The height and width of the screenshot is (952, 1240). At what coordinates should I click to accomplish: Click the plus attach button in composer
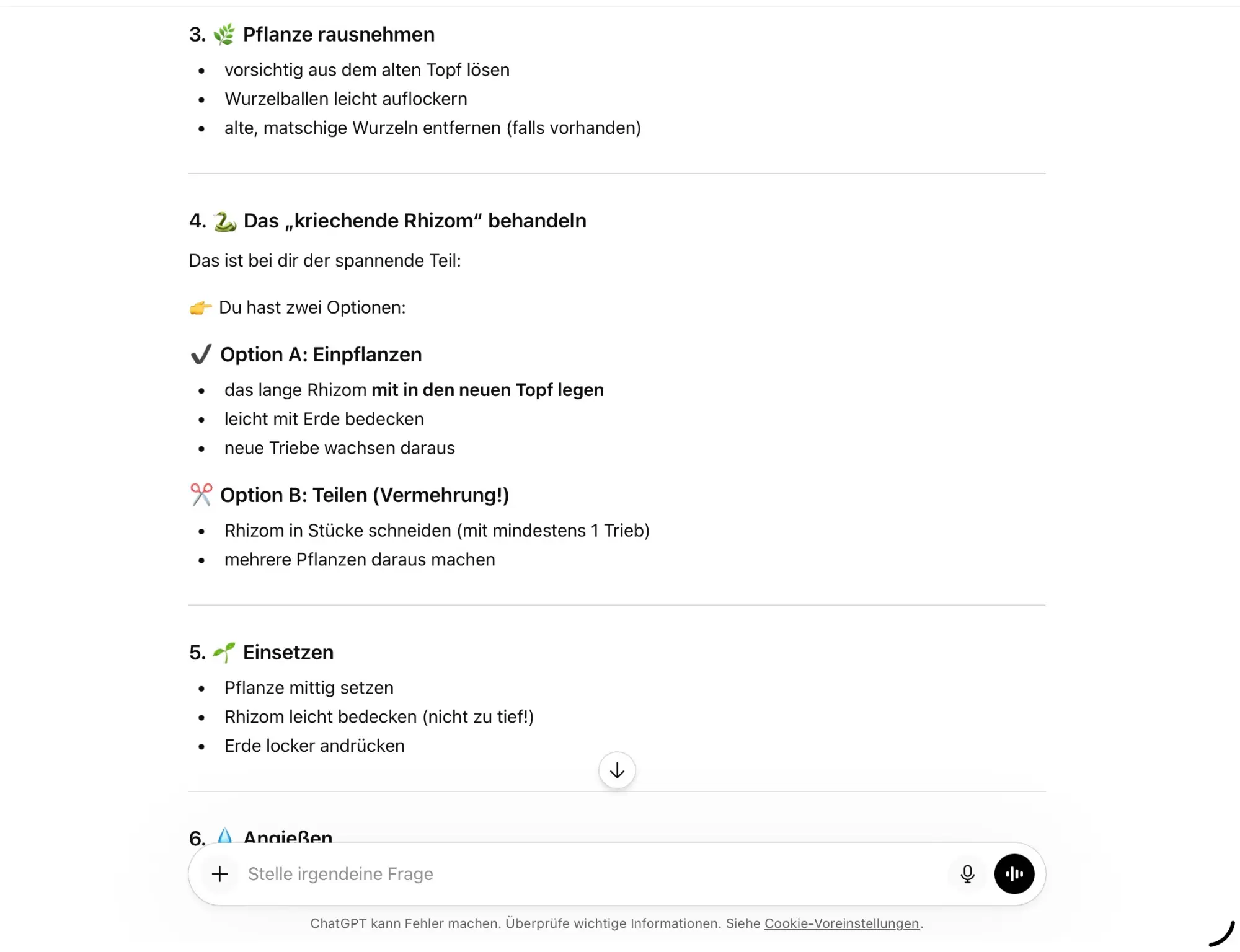pyautogui.click(x=219, y=874)
